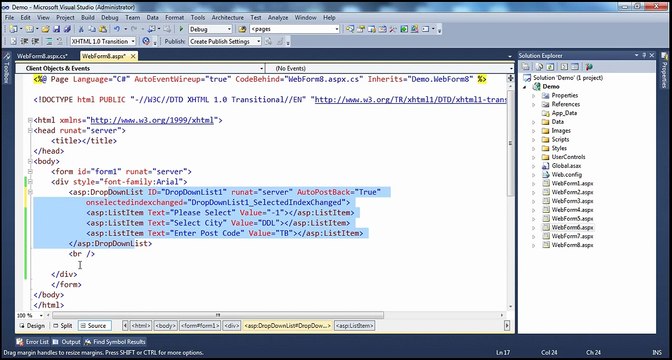Click the Copy icon
Screen dimensions: 672x360
click(92, 29)
